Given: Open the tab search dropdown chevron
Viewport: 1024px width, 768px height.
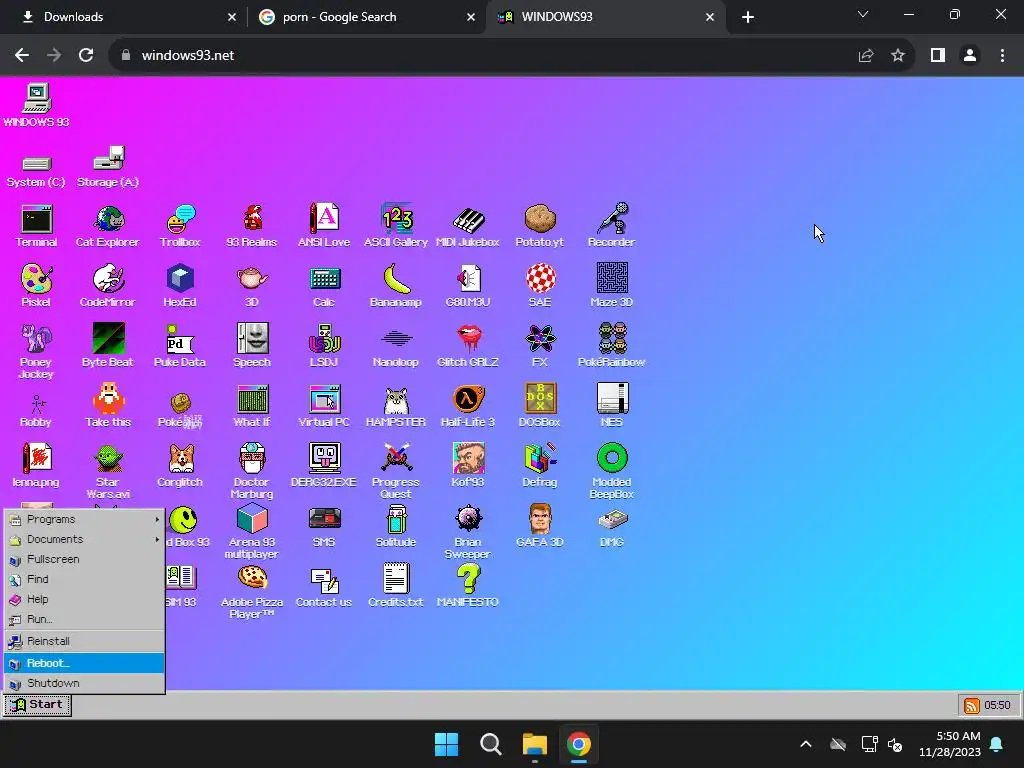Looking at the screenshot, I should [863, 14].
